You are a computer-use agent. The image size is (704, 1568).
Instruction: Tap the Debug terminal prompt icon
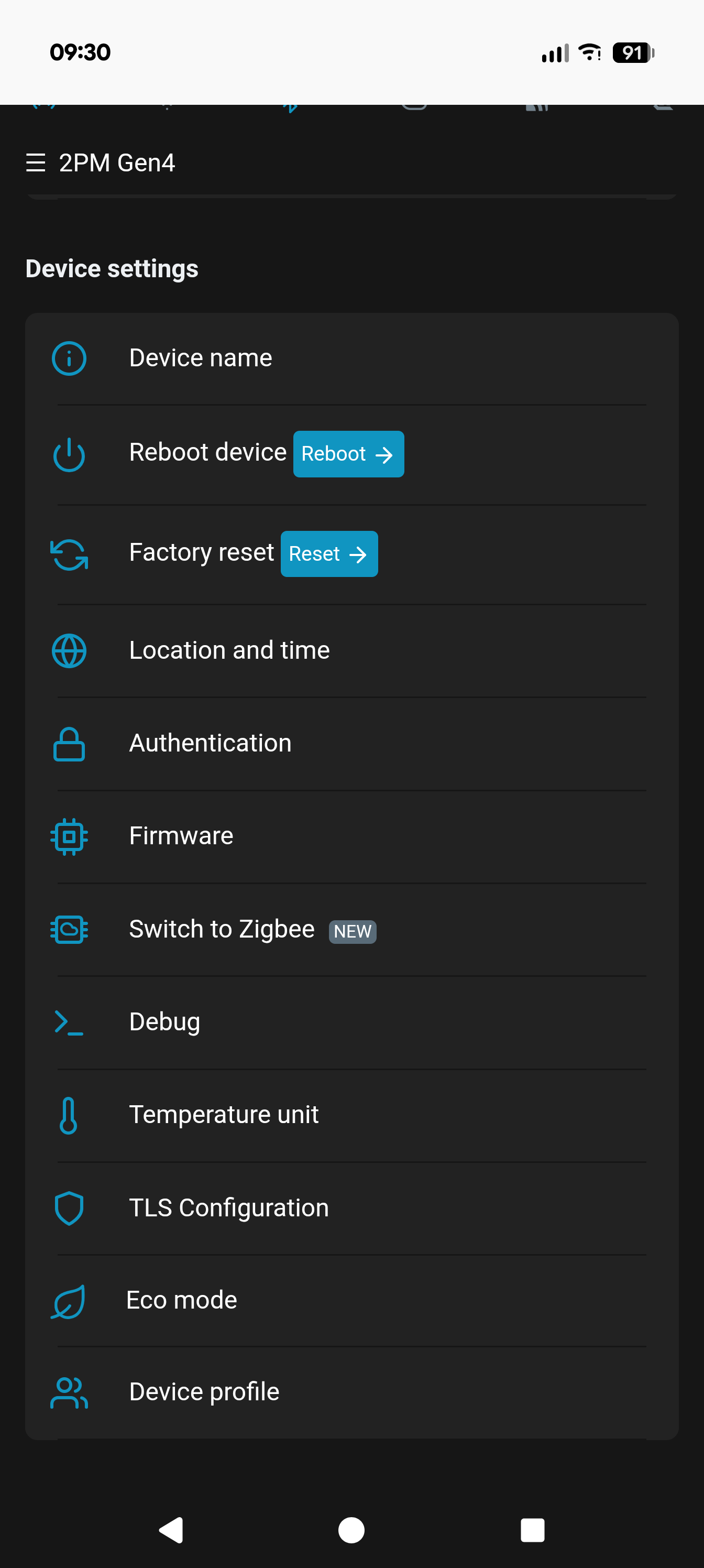(x=69, y=1022)
